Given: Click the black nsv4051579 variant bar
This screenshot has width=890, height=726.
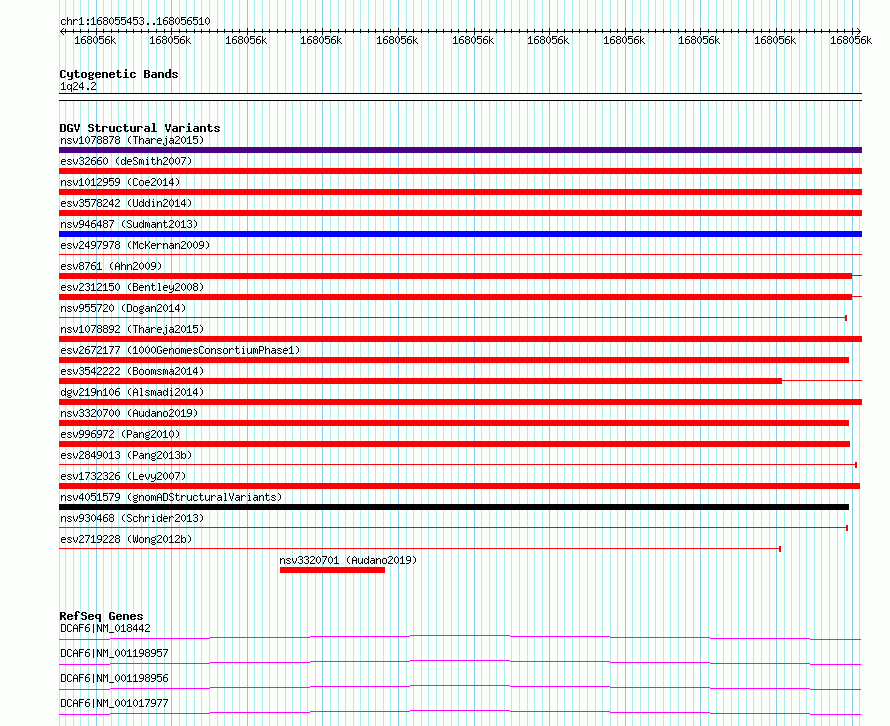Looking at the screenshot, I should [x=454, y=507].
